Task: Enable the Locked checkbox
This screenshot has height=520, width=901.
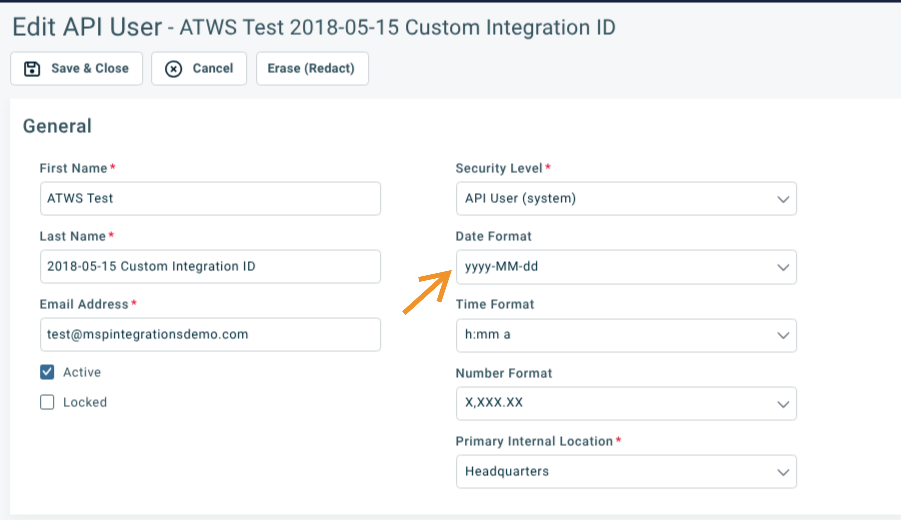Action: [x=47, y=402]
